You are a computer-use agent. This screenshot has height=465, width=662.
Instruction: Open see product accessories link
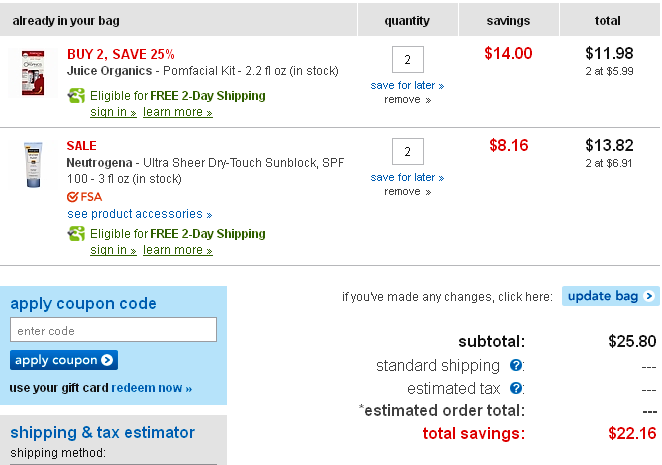139,214
